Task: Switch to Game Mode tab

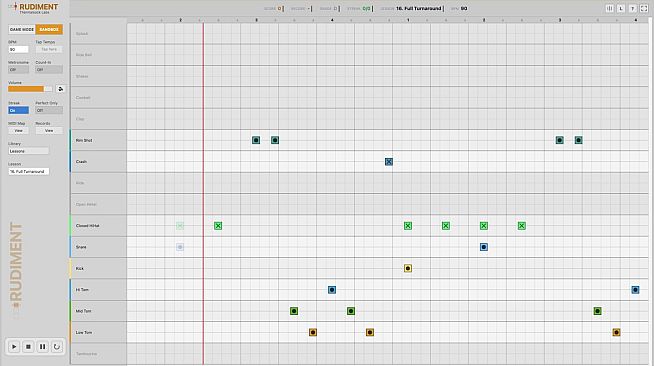Action: pos(22,30)
